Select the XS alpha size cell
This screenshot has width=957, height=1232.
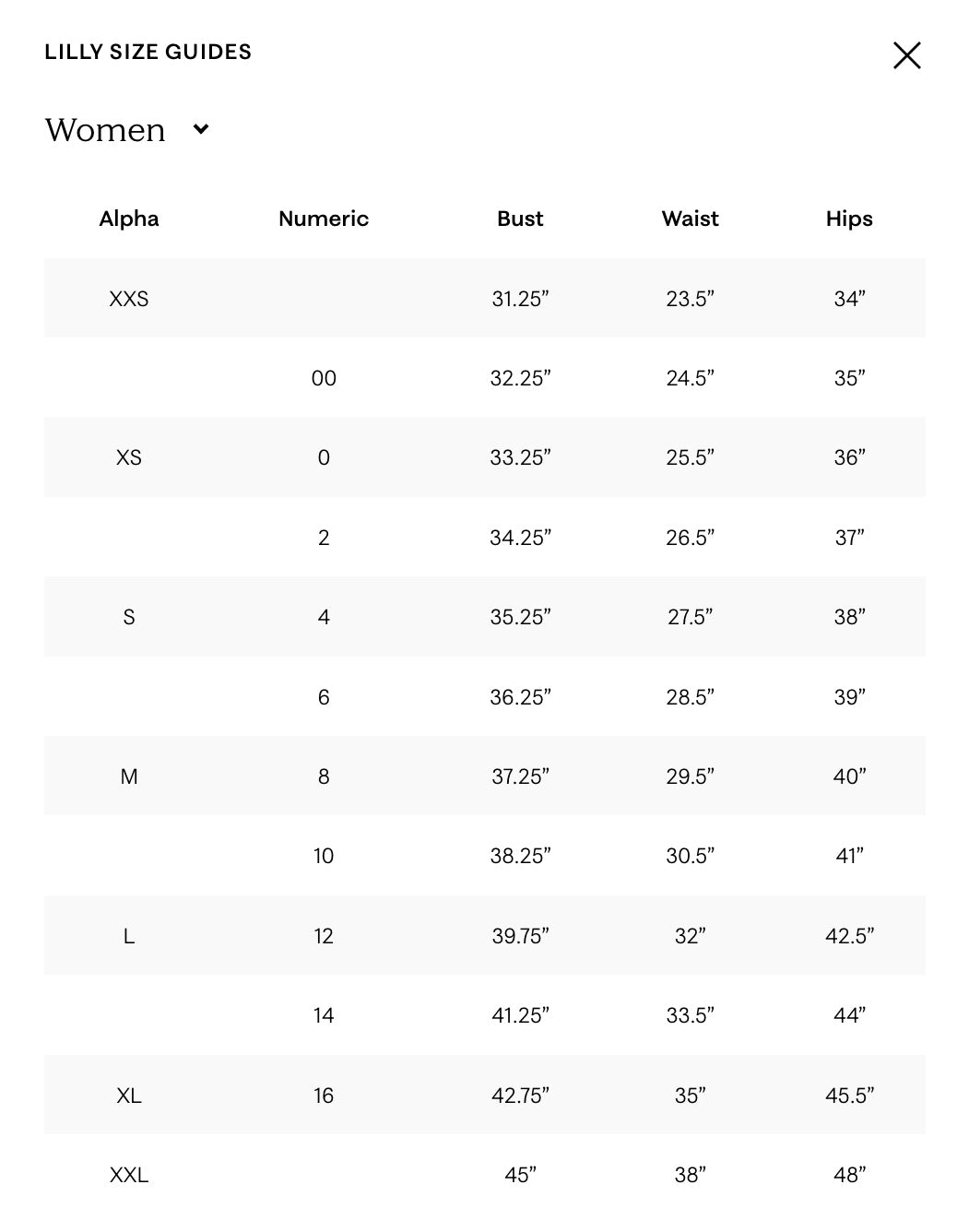[x=129, y=457]
